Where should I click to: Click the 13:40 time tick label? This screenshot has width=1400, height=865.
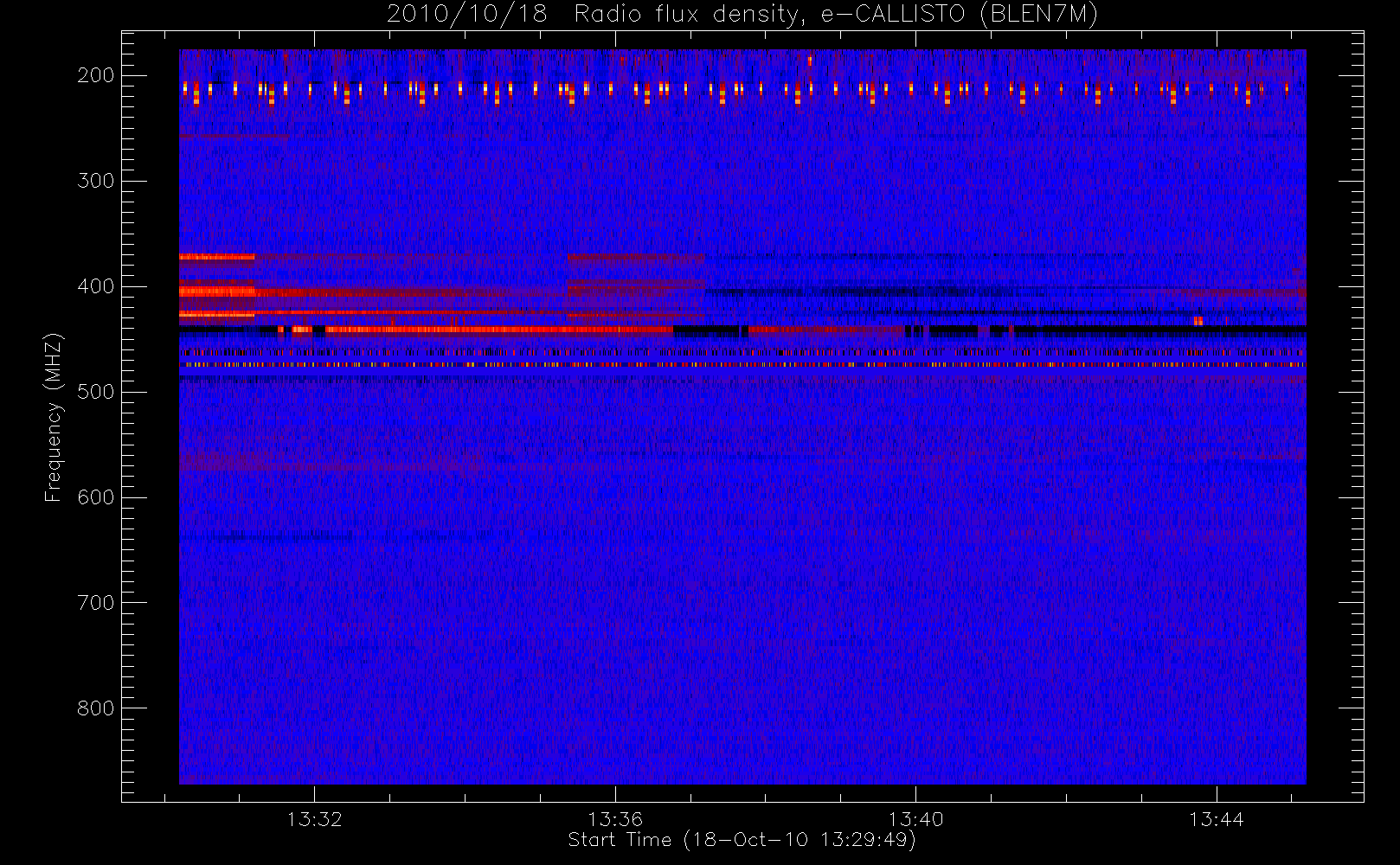coord(915,819)
